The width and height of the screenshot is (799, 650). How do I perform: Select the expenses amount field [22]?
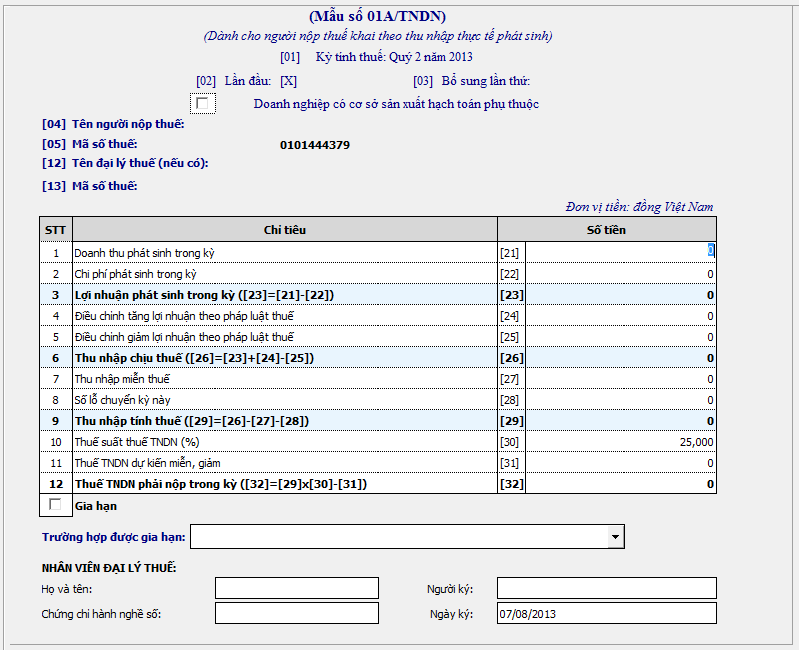click(620, 274)
